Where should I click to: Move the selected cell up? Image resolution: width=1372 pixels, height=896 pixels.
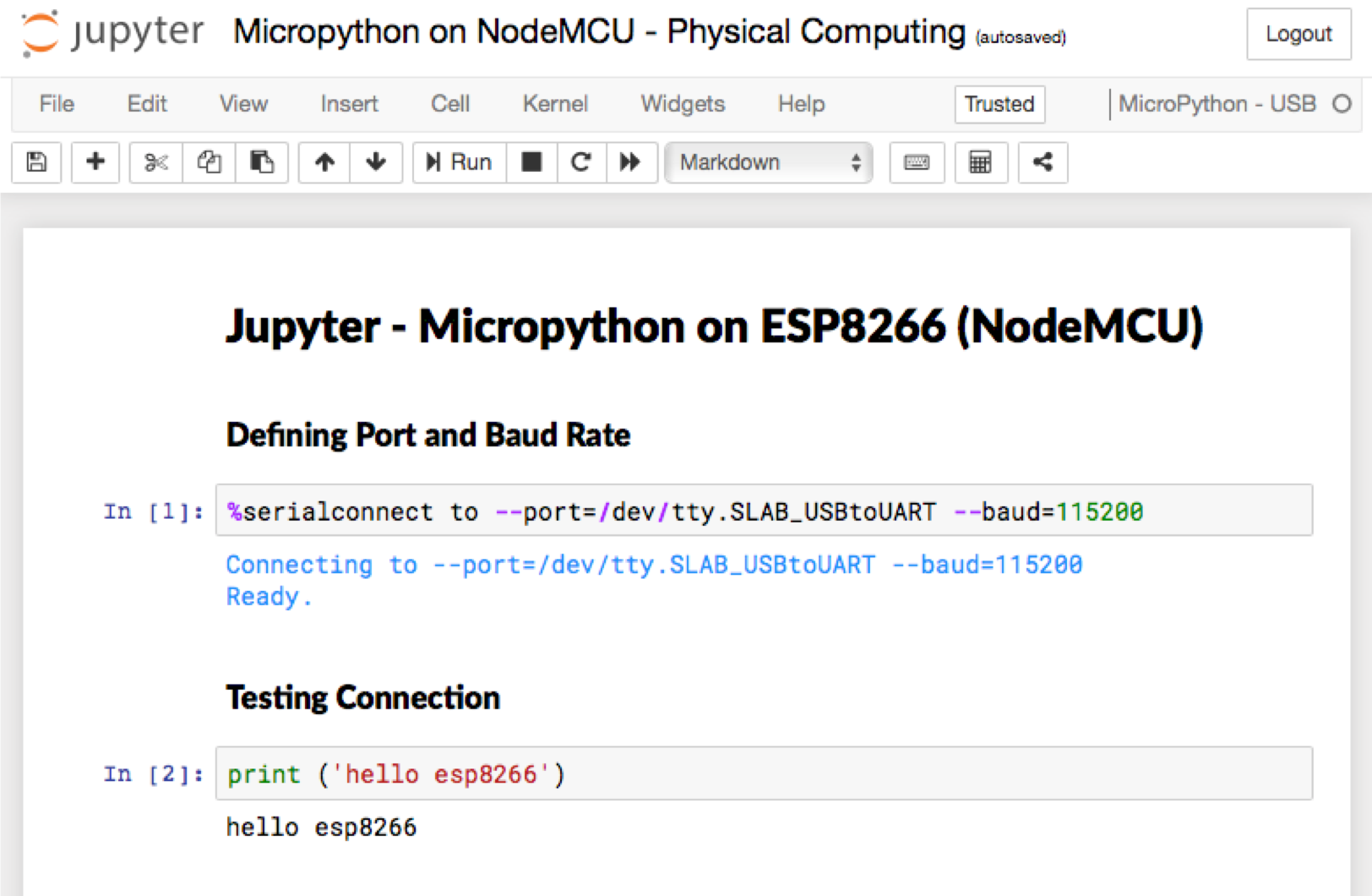coord(323,162)
